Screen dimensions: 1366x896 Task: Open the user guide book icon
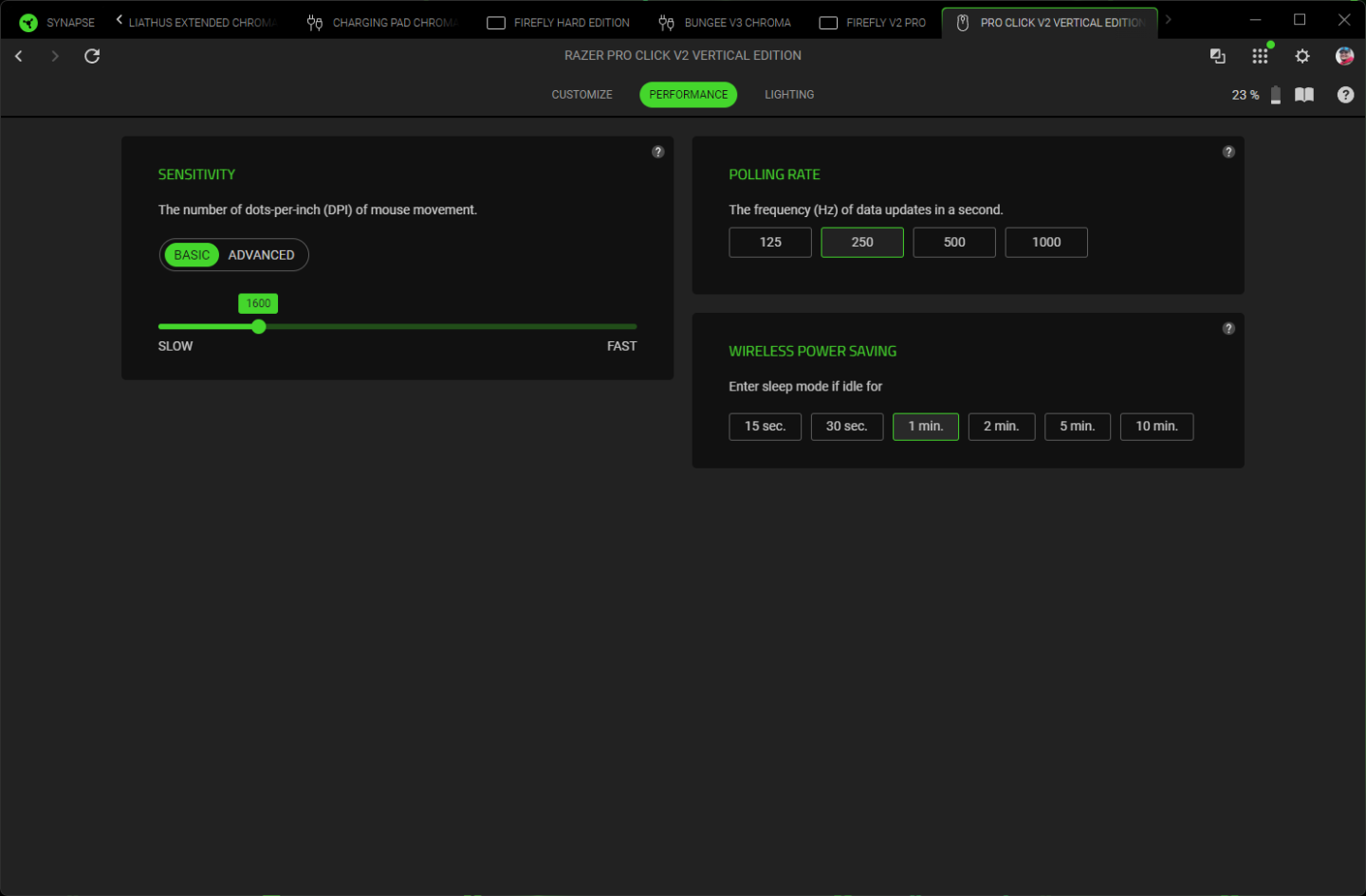(1304, 95)
